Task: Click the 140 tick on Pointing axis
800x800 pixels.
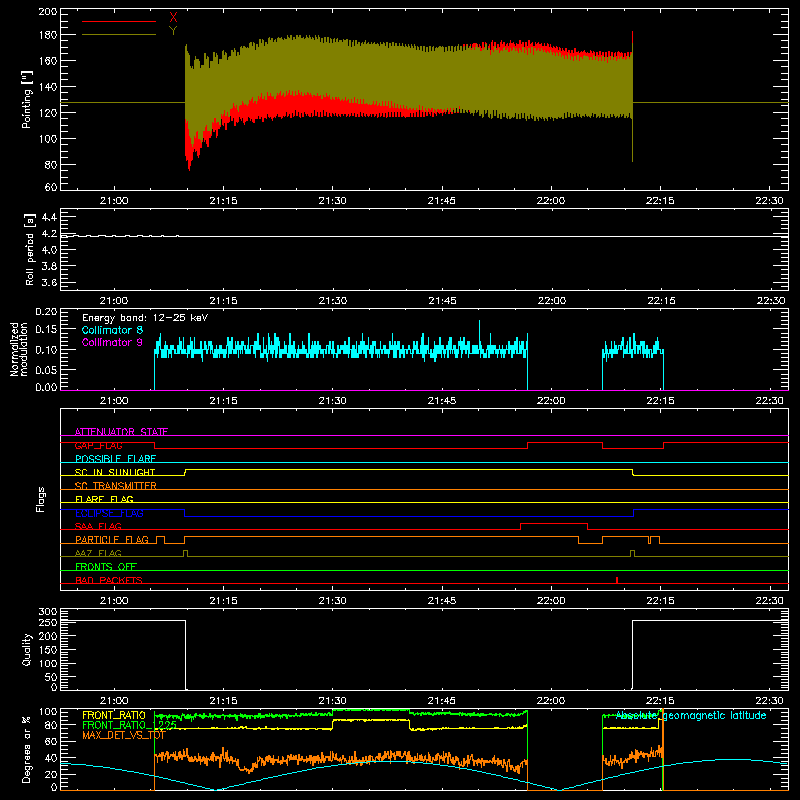Action: (47, 87)
